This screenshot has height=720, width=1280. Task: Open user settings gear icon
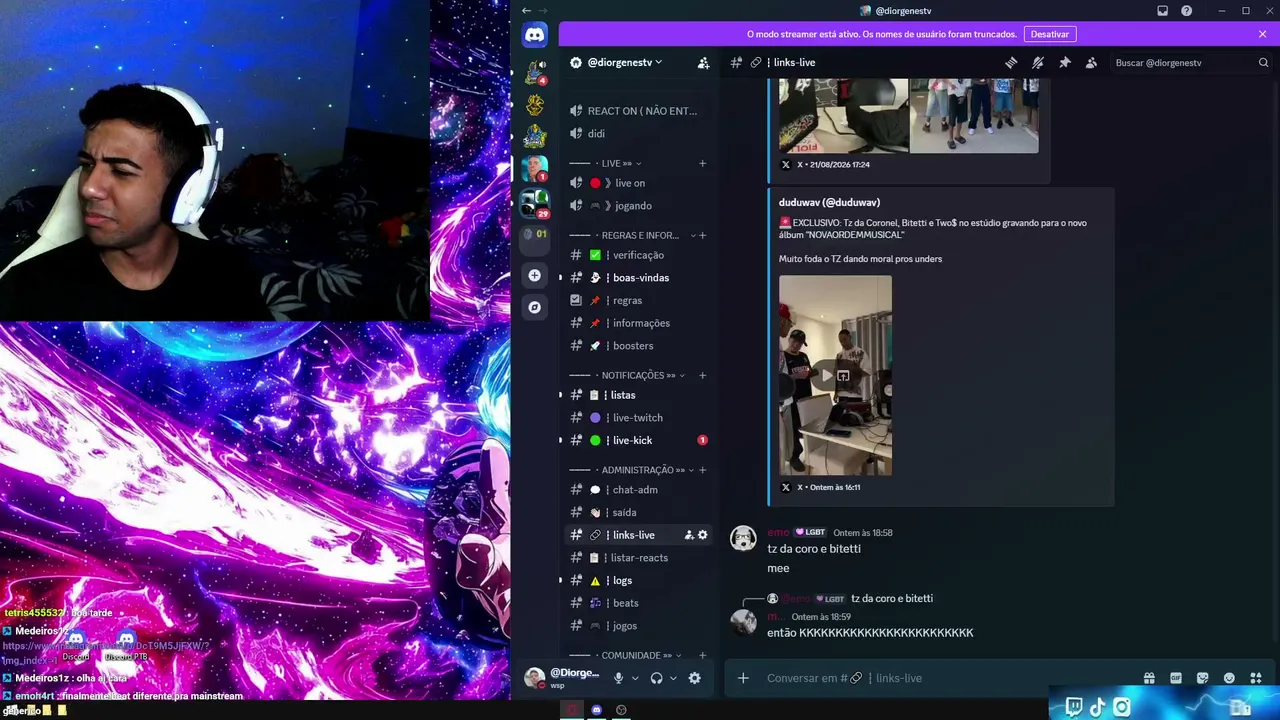(695, 678)
